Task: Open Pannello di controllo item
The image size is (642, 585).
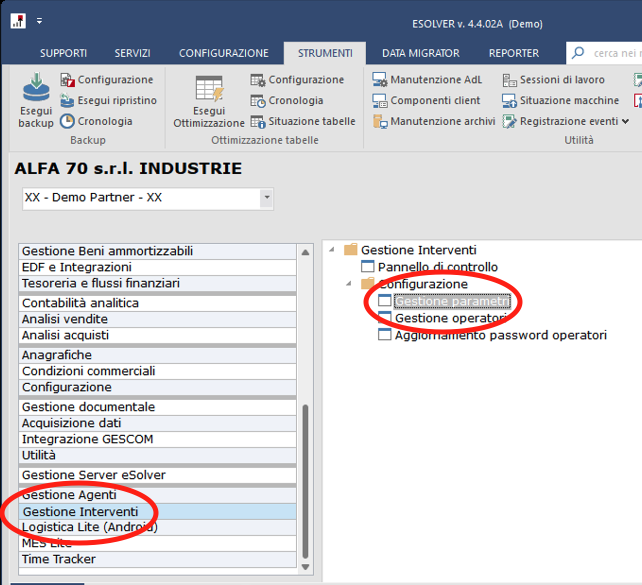Action: 437,267
